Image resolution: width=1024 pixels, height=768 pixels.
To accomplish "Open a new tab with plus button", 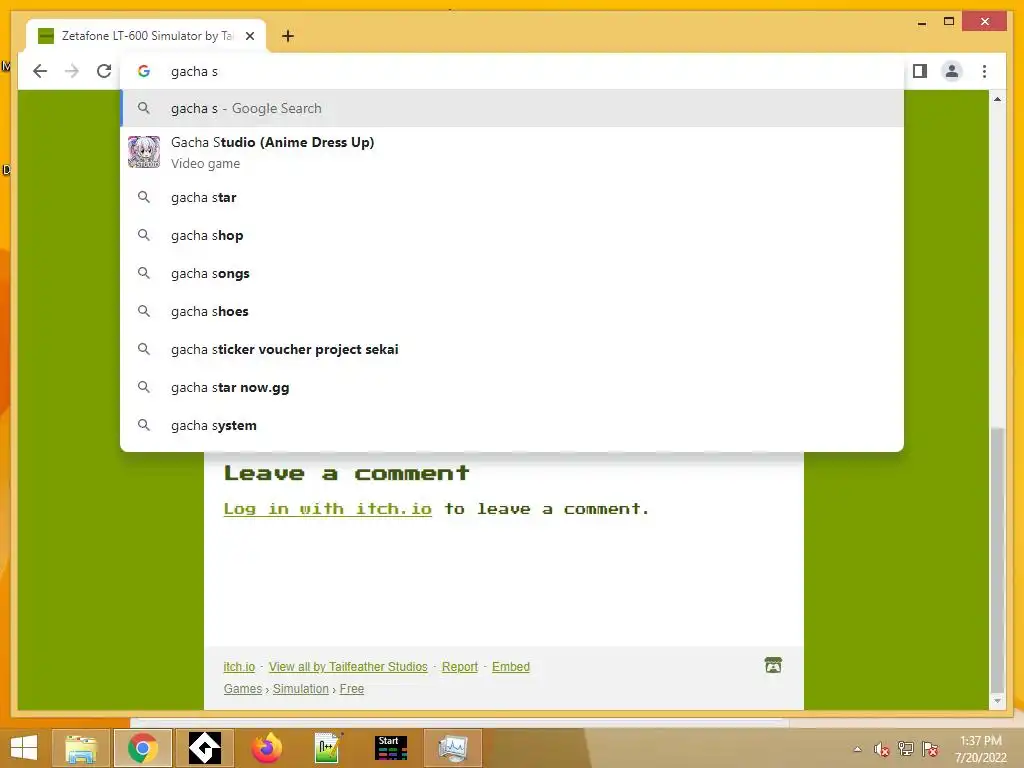I will pos(287,36).
